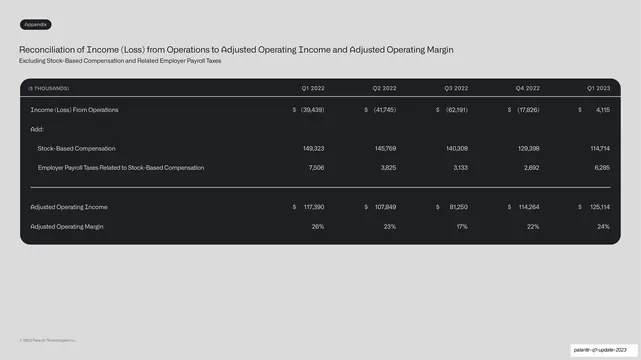Screen dimensions: 641x360
Task: Click the 129,398 value
Action: click(x=529, y=149)
